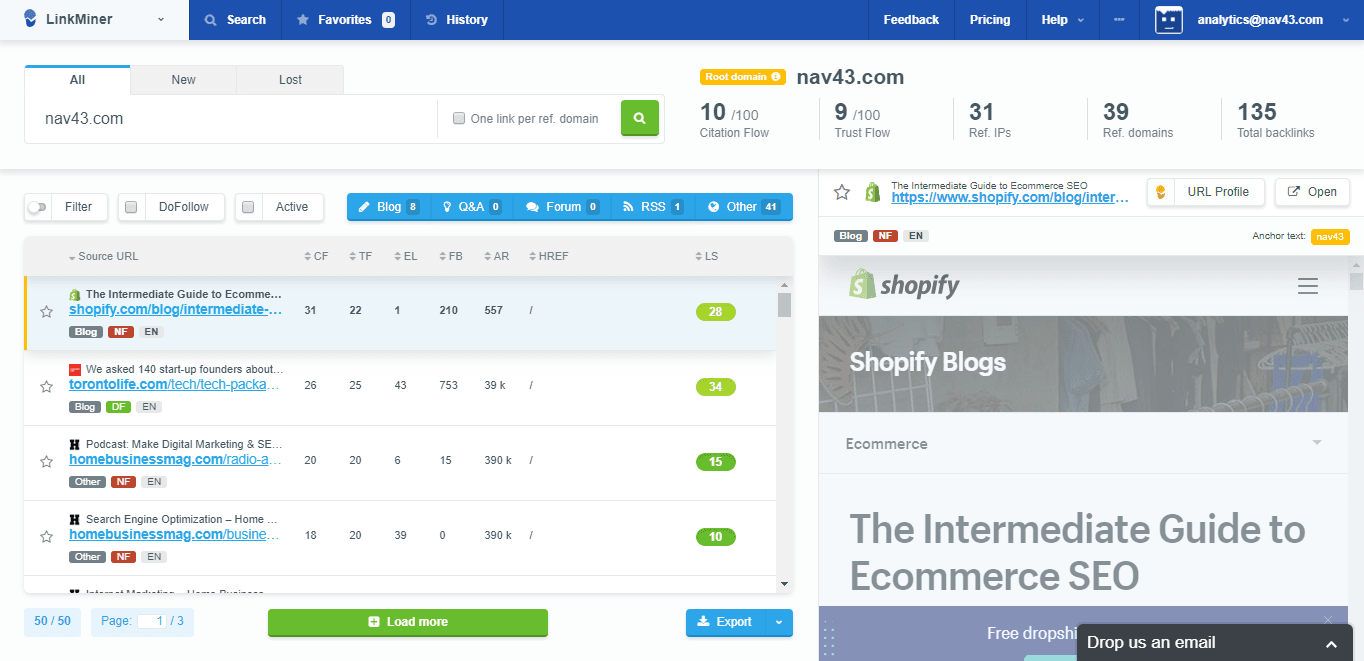Expand the Drop us an email chat
Viewport: 1364px width, 661px height.
click(1331, 645)
